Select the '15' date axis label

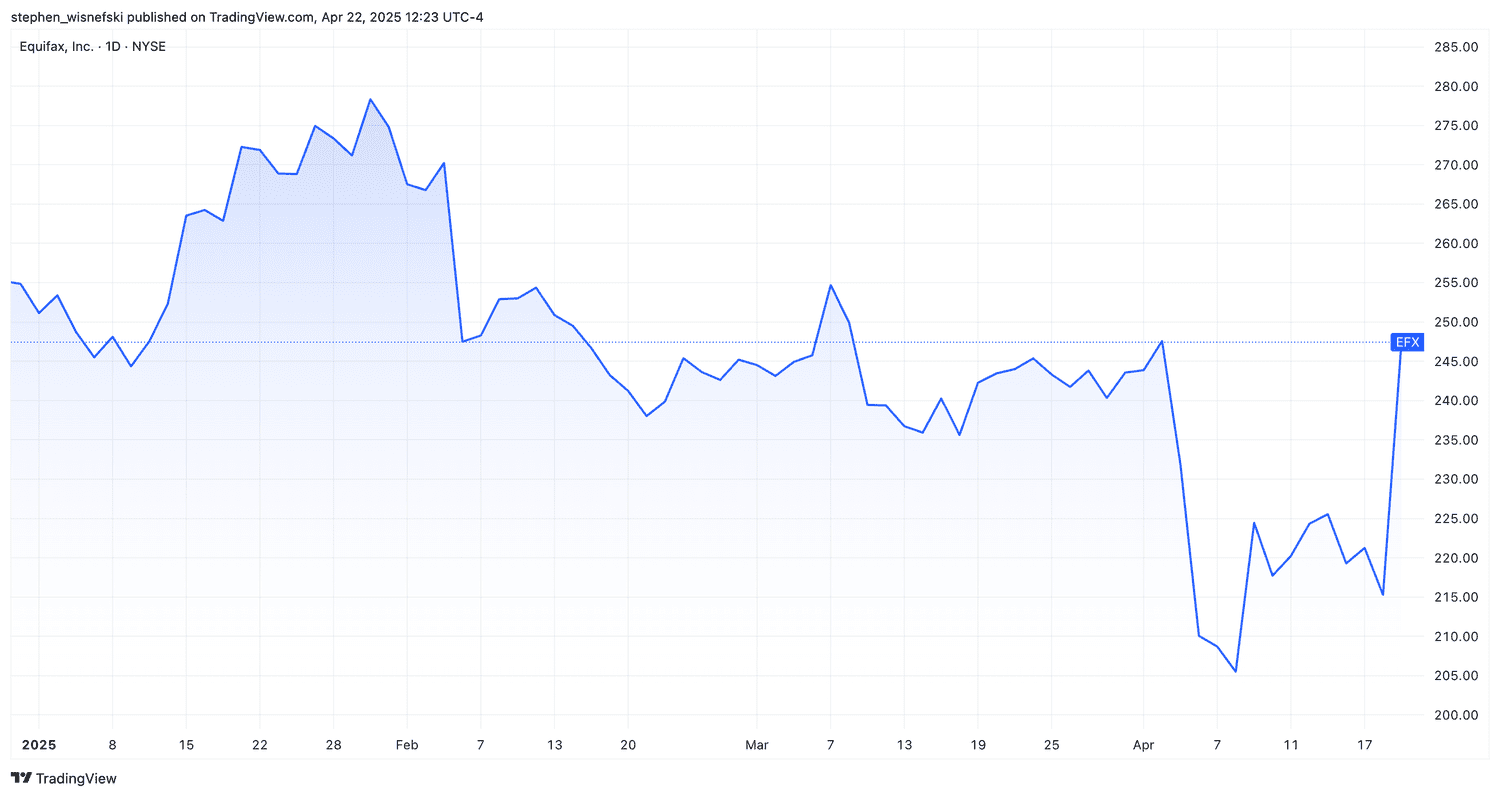186,746
